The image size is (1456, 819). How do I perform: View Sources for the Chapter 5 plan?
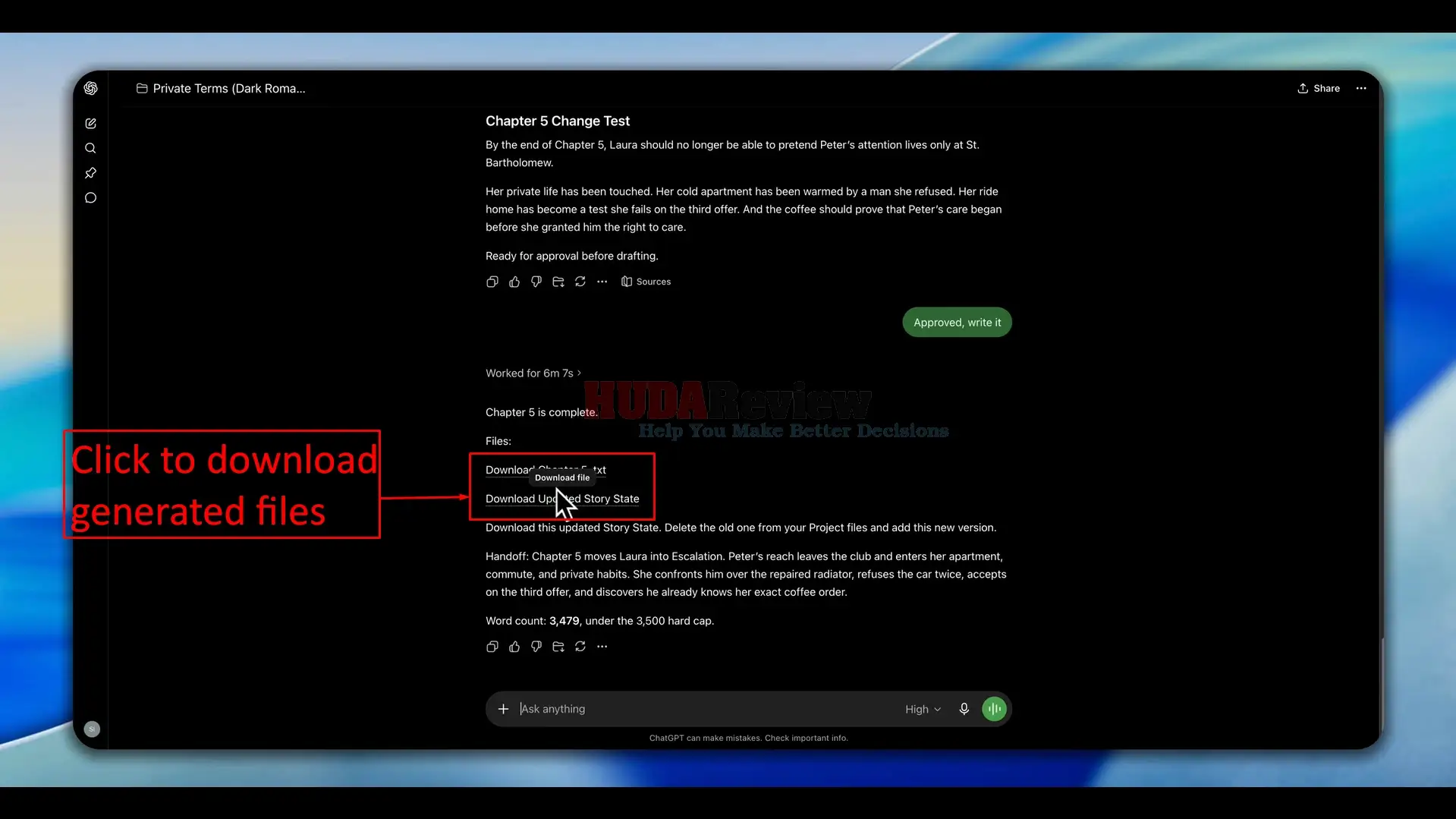click(x=646, y=282)
